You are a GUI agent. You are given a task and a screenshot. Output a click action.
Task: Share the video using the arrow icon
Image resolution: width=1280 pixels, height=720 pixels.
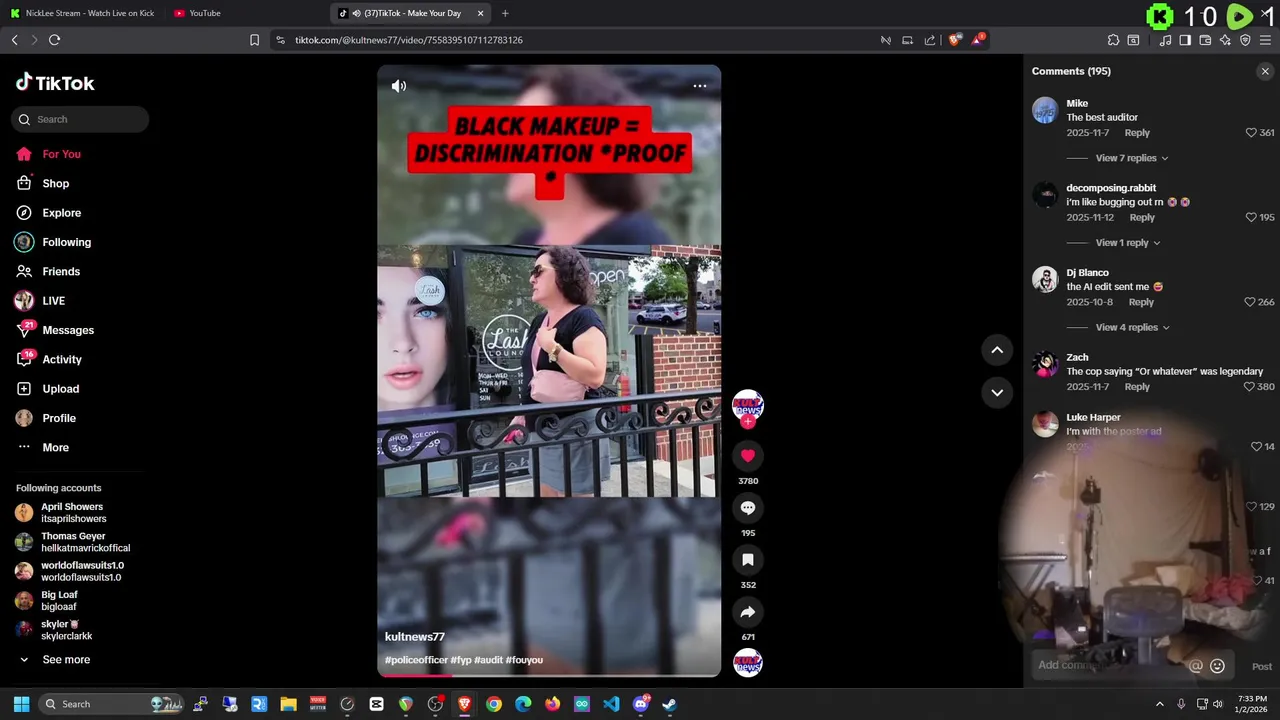(747, 612)
